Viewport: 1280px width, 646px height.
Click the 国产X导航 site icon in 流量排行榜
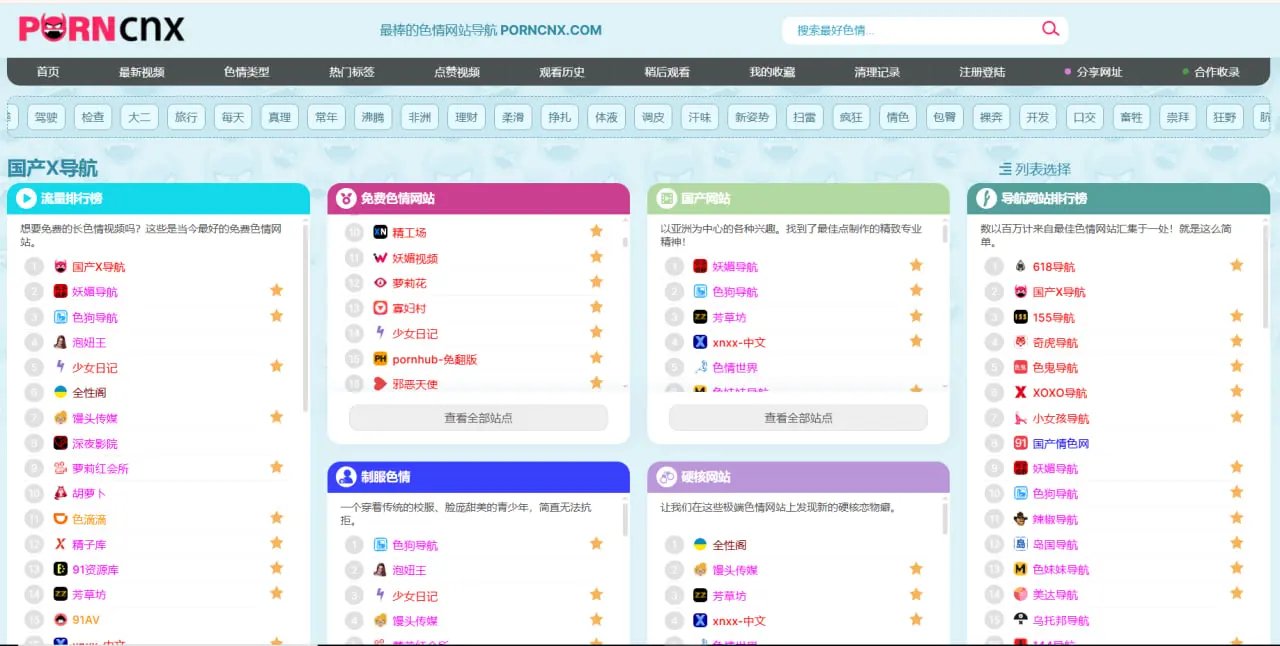click(61, 266)
